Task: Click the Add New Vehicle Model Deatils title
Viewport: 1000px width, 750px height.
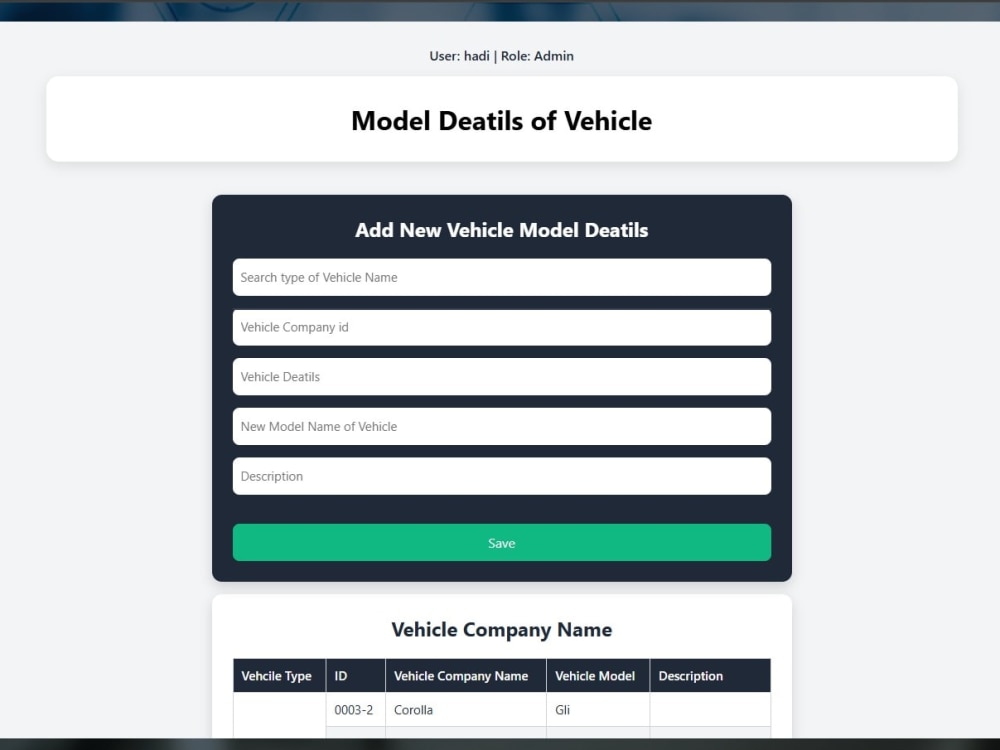Action: click(x=501, y=230)
